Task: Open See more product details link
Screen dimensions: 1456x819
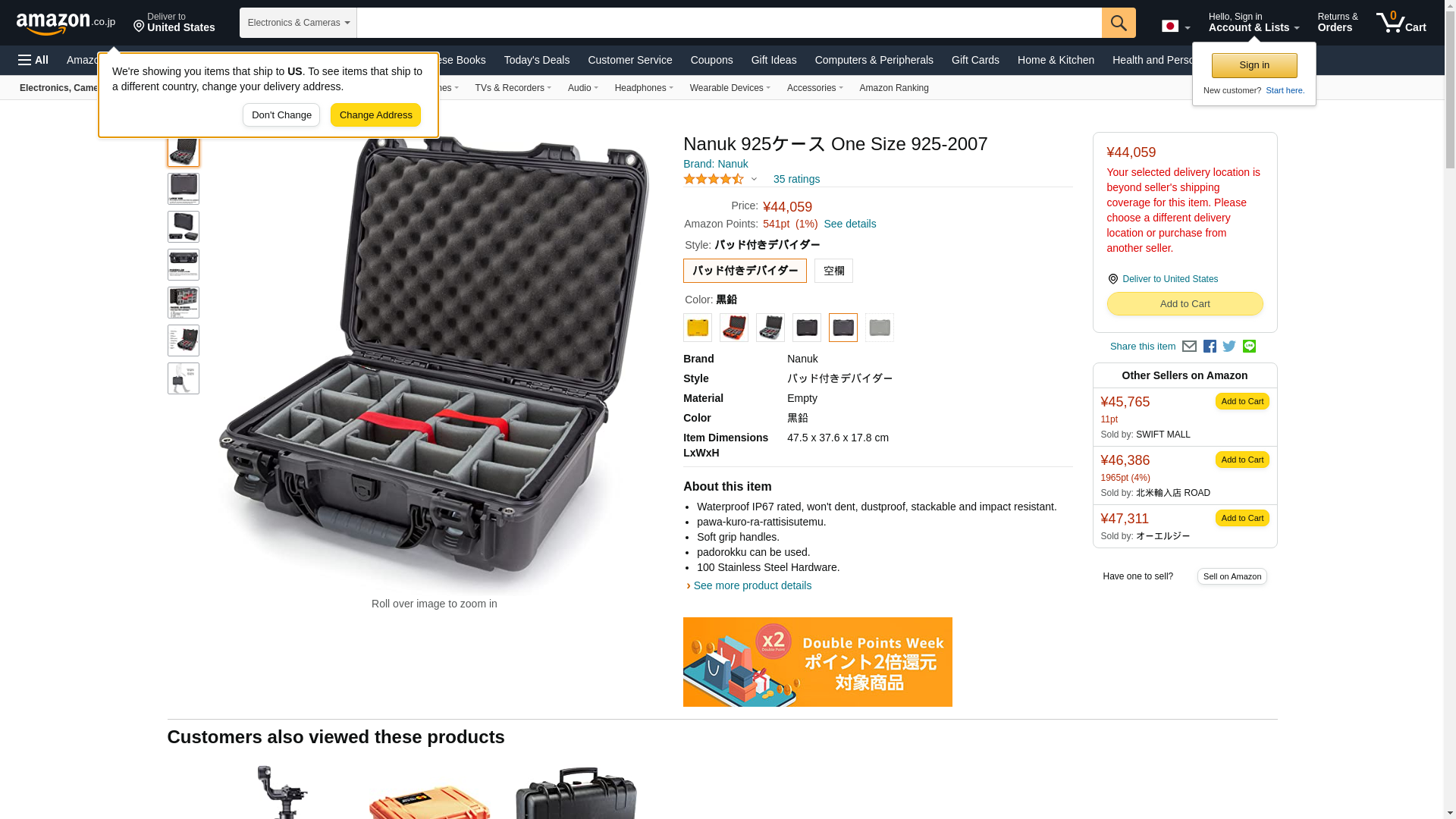Action: coord(752,585)
